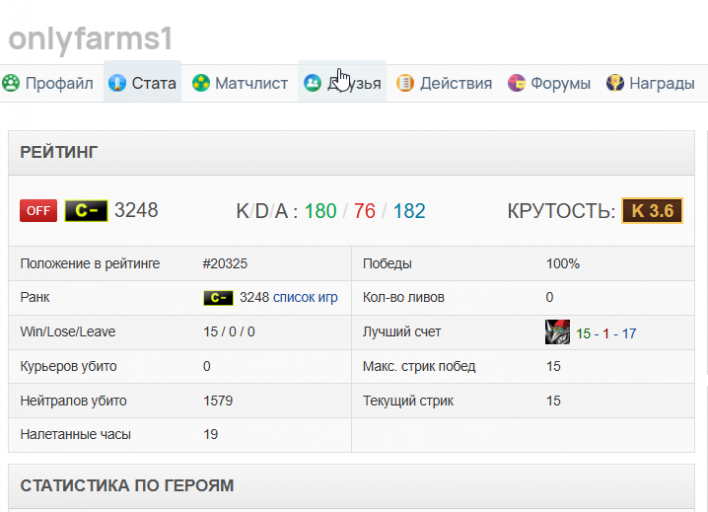Click the Нейтралов убито value 1579
The height and width of the screenshot is (512, 708).
point(218,400)
